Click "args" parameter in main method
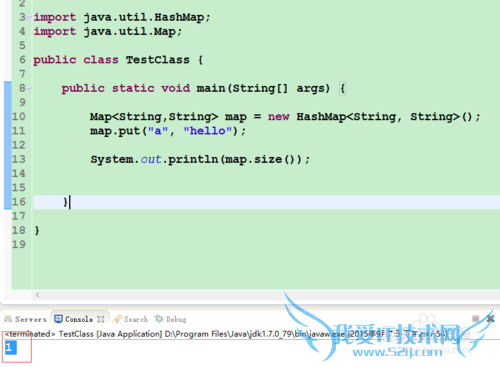The image size is (500, 367). 310,89
